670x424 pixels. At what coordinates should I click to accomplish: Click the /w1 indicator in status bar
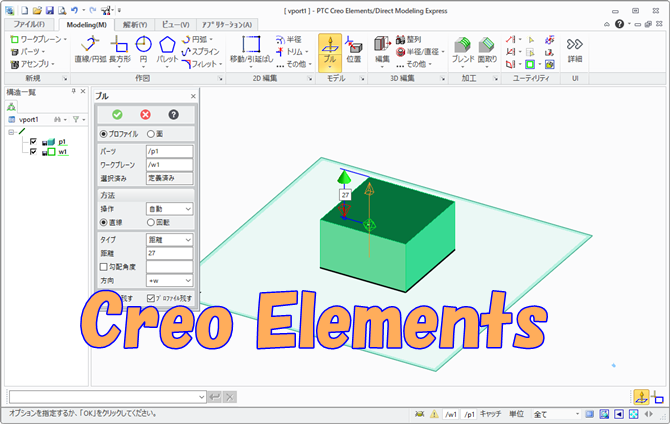pos(451,414)
